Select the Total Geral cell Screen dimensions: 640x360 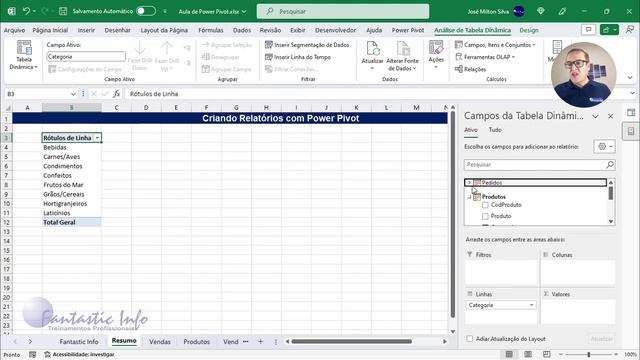pos(71,222)
